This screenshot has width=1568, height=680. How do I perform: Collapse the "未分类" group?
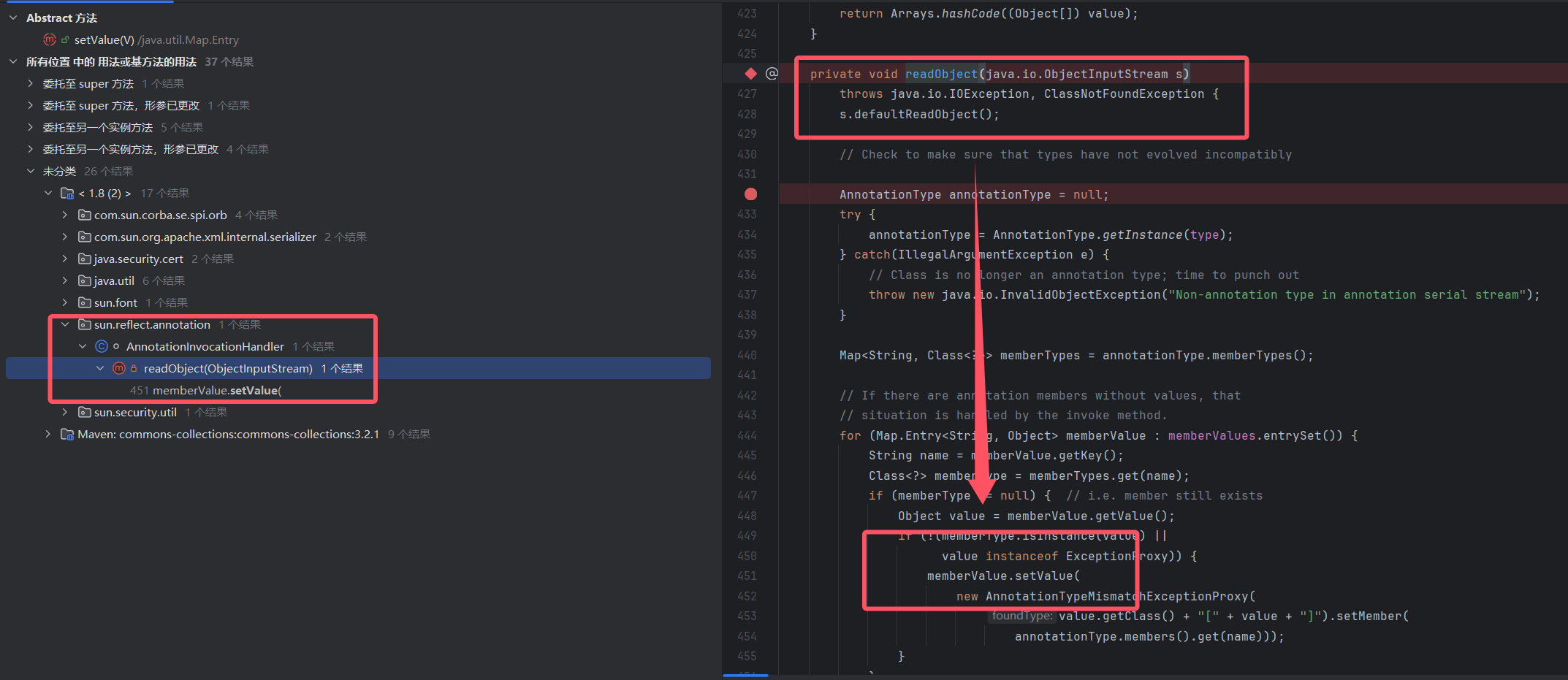point(31,171)
